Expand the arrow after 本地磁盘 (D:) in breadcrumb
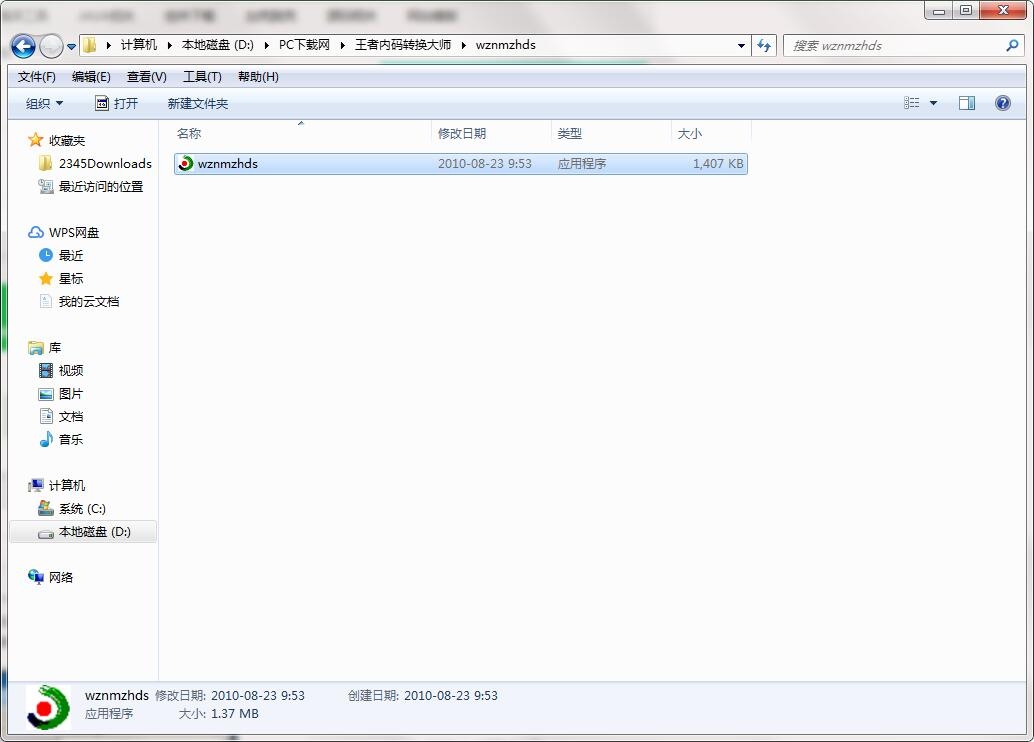The width and height of the screenshot is (1034, 742). 266,45
